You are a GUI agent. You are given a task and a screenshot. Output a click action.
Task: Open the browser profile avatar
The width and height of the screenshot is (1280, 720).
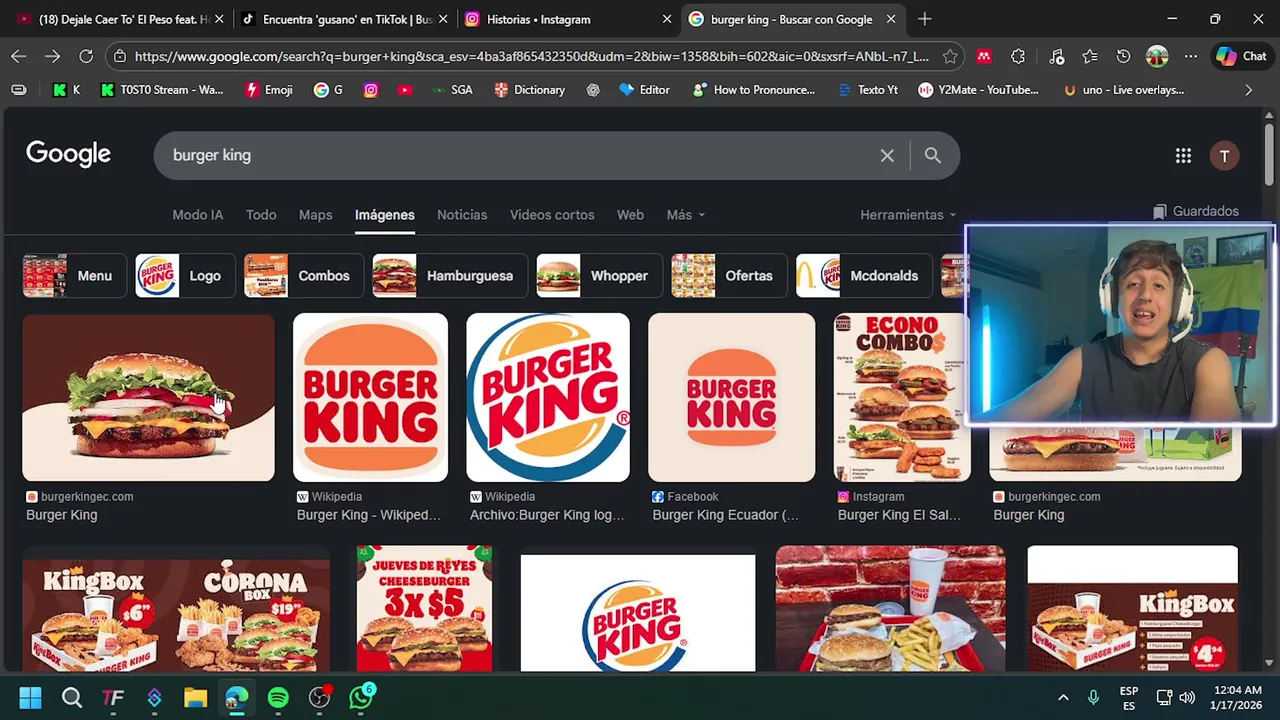click(1157, 57)
